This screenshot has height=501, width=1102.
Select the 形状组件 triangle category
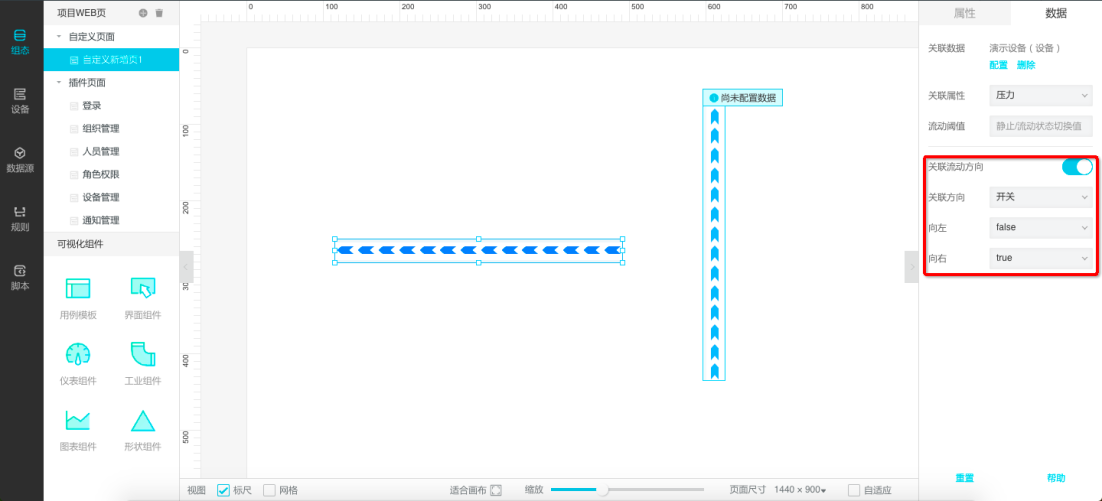point(143,430)
